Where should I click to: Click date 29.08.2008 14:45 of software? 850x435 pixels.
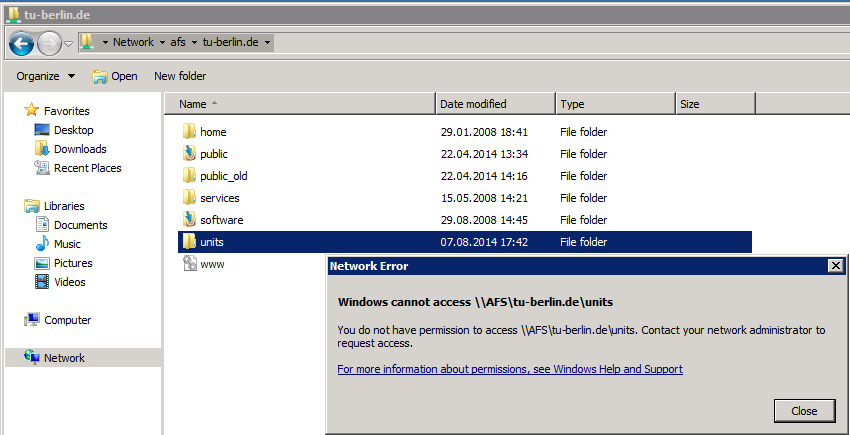point(484,220)
